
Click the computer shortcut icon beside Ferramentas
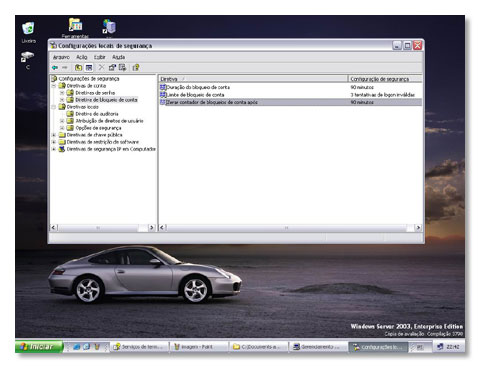pyautogui.click(x=109, y=27)
